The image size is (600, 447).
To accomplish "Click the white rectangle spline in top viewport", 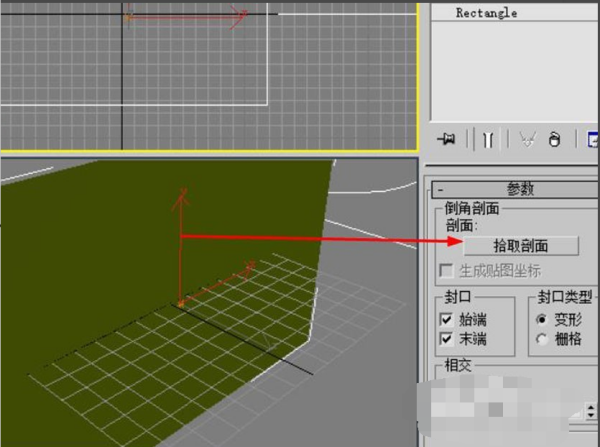I will click(267, 60).
